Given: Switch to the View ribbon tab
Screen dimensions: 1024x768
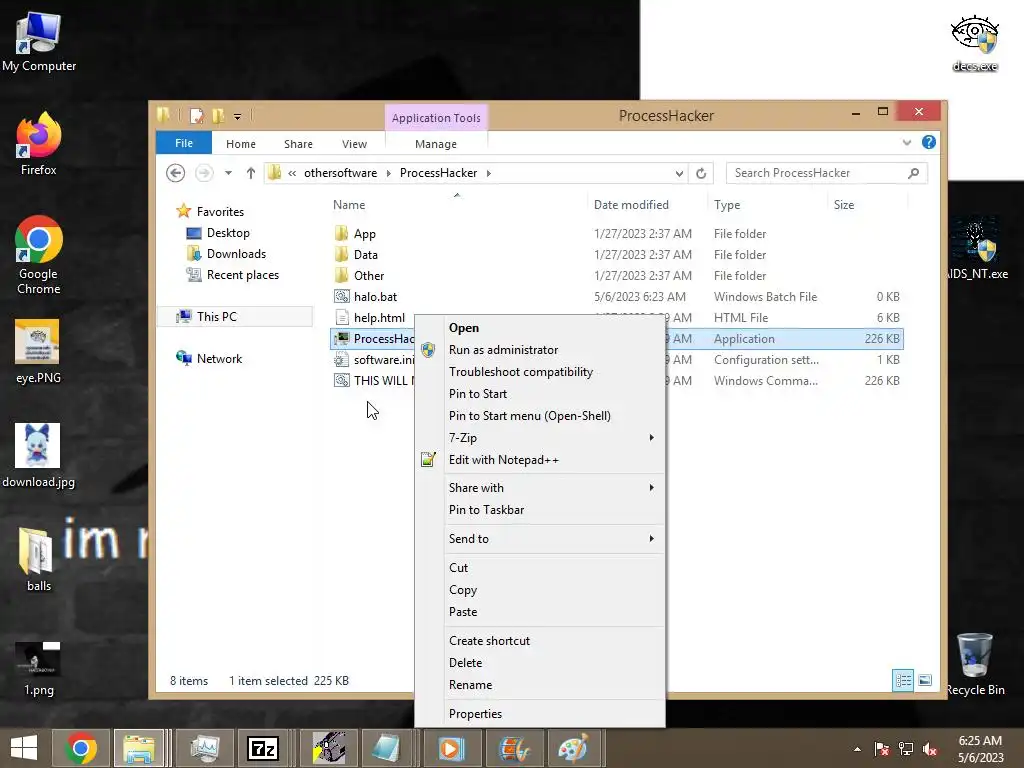Looking at the screenshot, I should 355,144.
